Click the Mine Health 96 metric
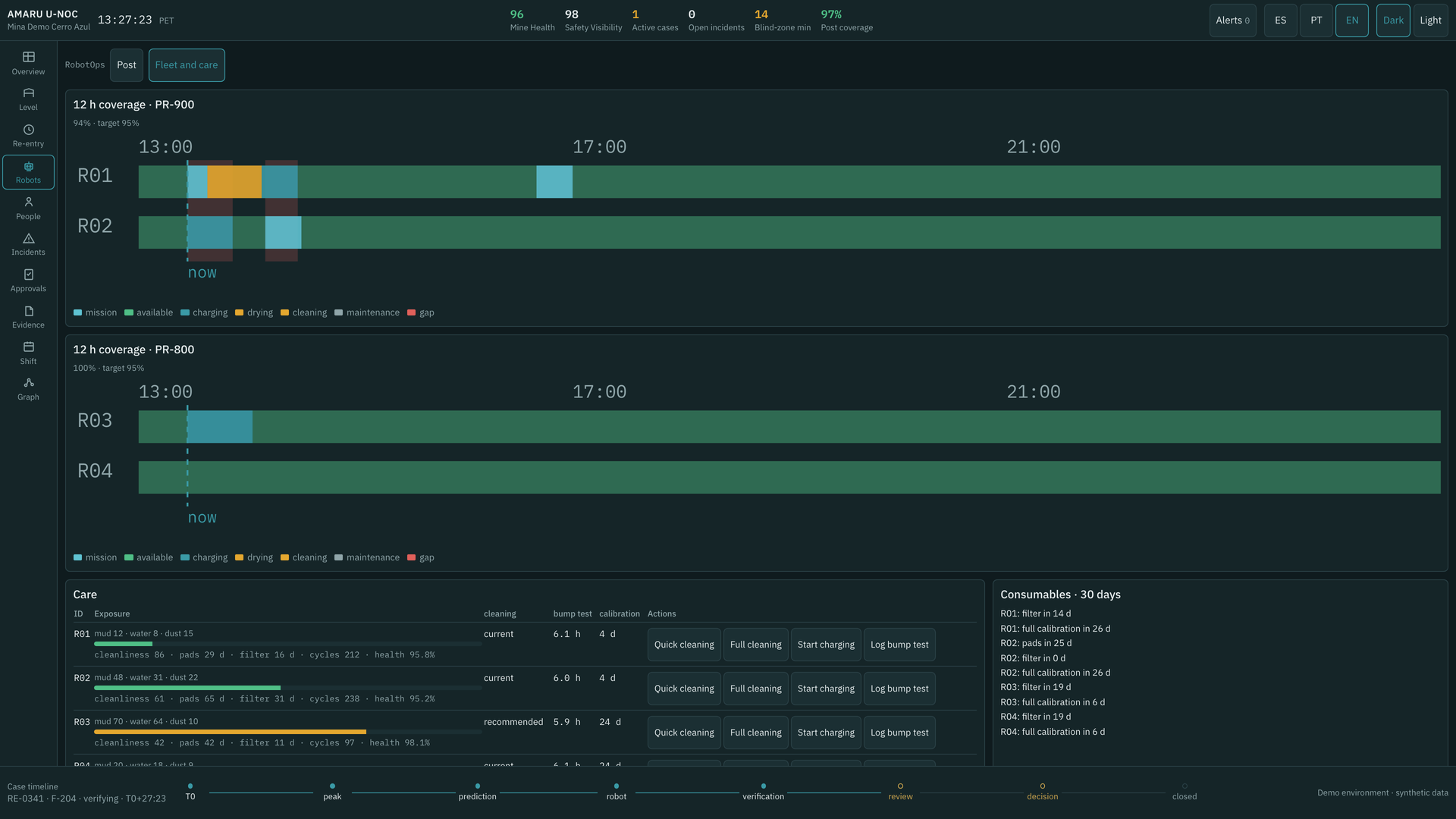The width and height of the screenshot is (1456, 819). 532,20
